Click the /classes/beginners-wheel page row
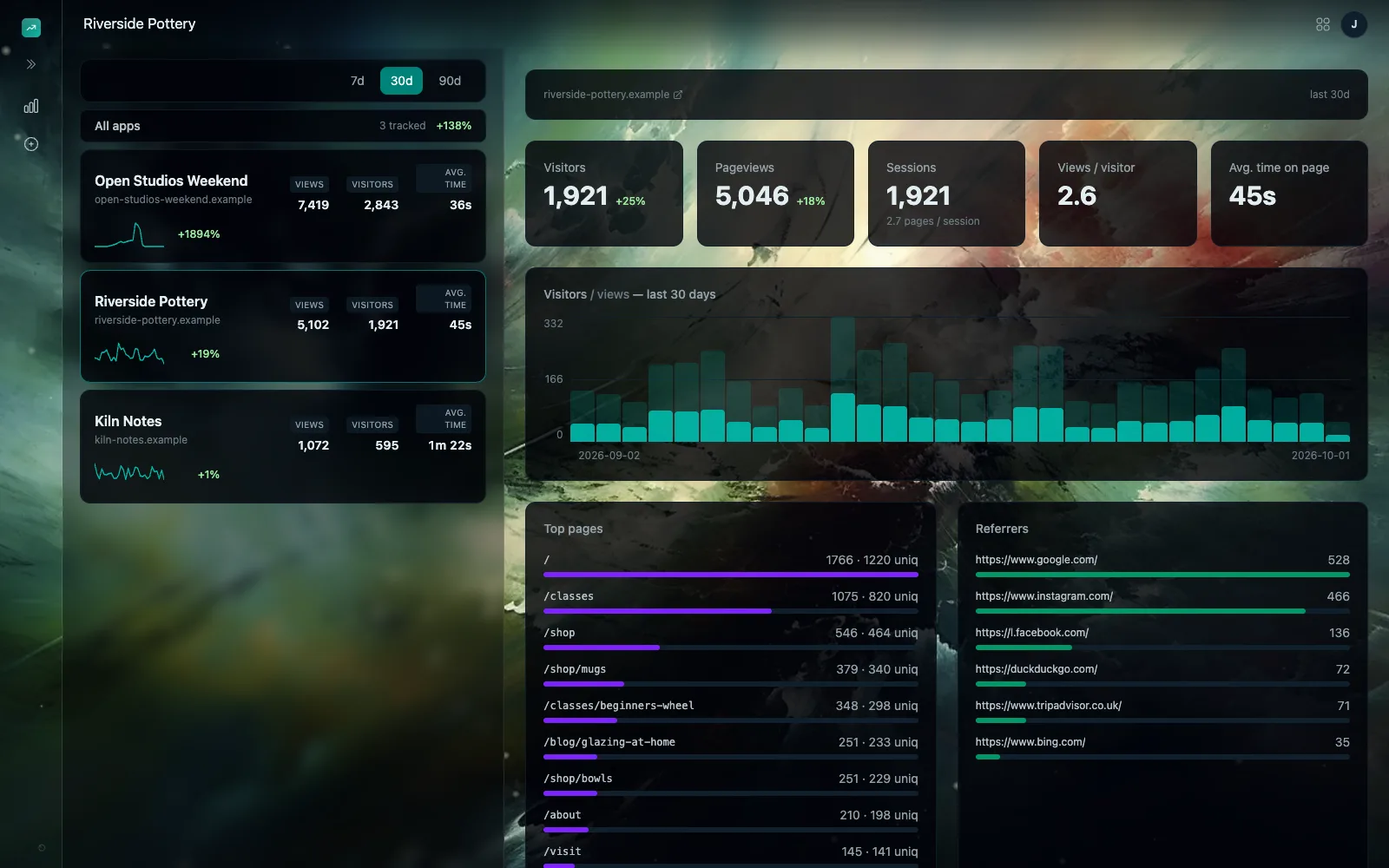1389x868 pixels. click(731, 711)
